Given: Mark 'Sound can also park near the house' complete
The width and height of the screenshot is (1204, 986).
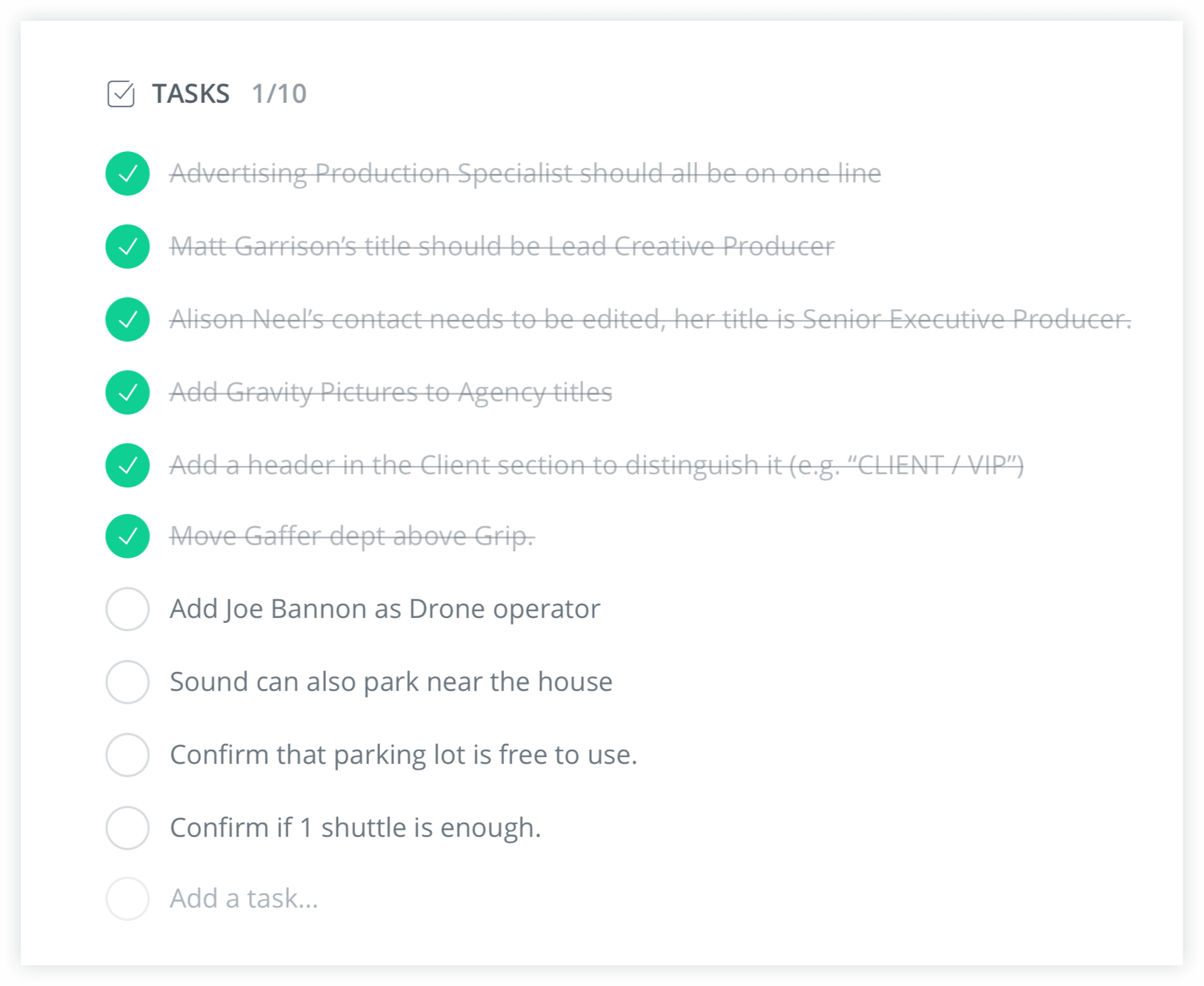Looking at the screenshot, I should [x=127, y=682].
